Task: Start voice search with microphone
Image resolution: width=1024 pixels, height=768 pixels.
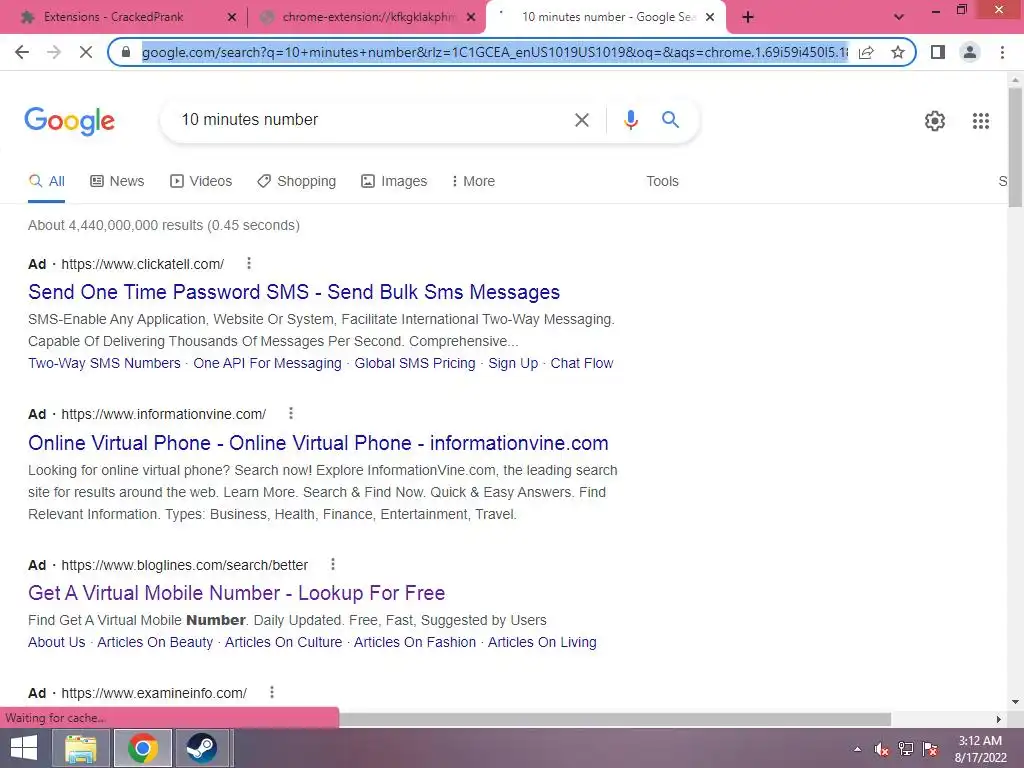Action: coord(630,120)
